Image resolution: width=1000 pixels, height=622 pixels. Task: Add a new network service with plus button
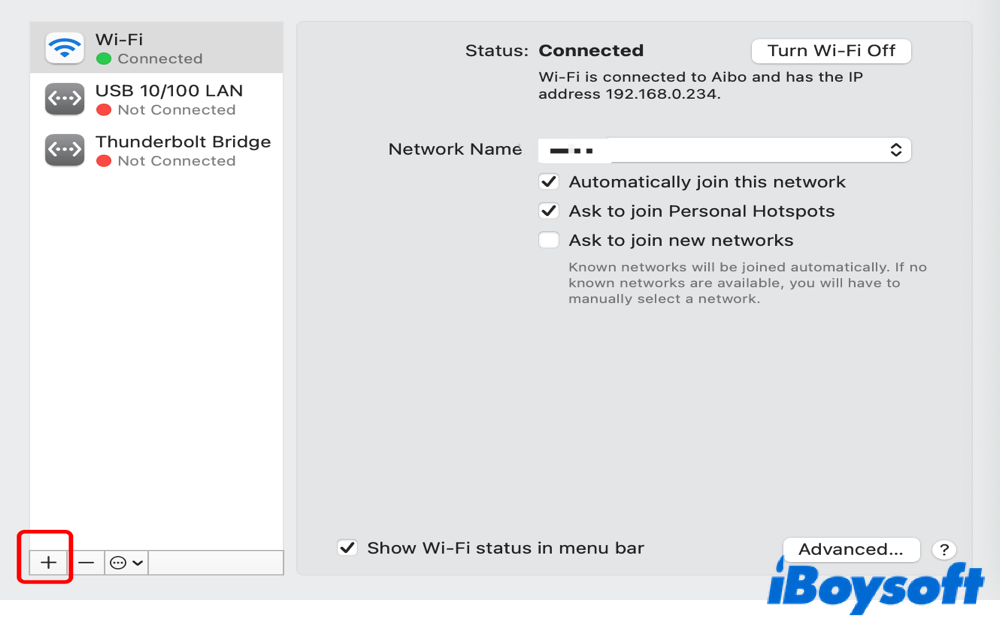pos(48,562)
